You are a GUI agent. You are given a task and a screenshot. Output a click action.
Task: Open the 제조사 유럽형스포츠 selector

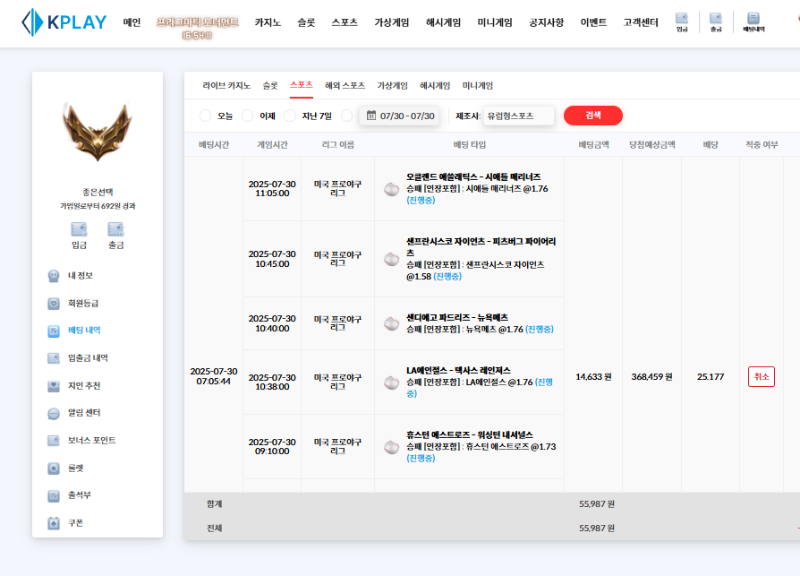[518, 116]
